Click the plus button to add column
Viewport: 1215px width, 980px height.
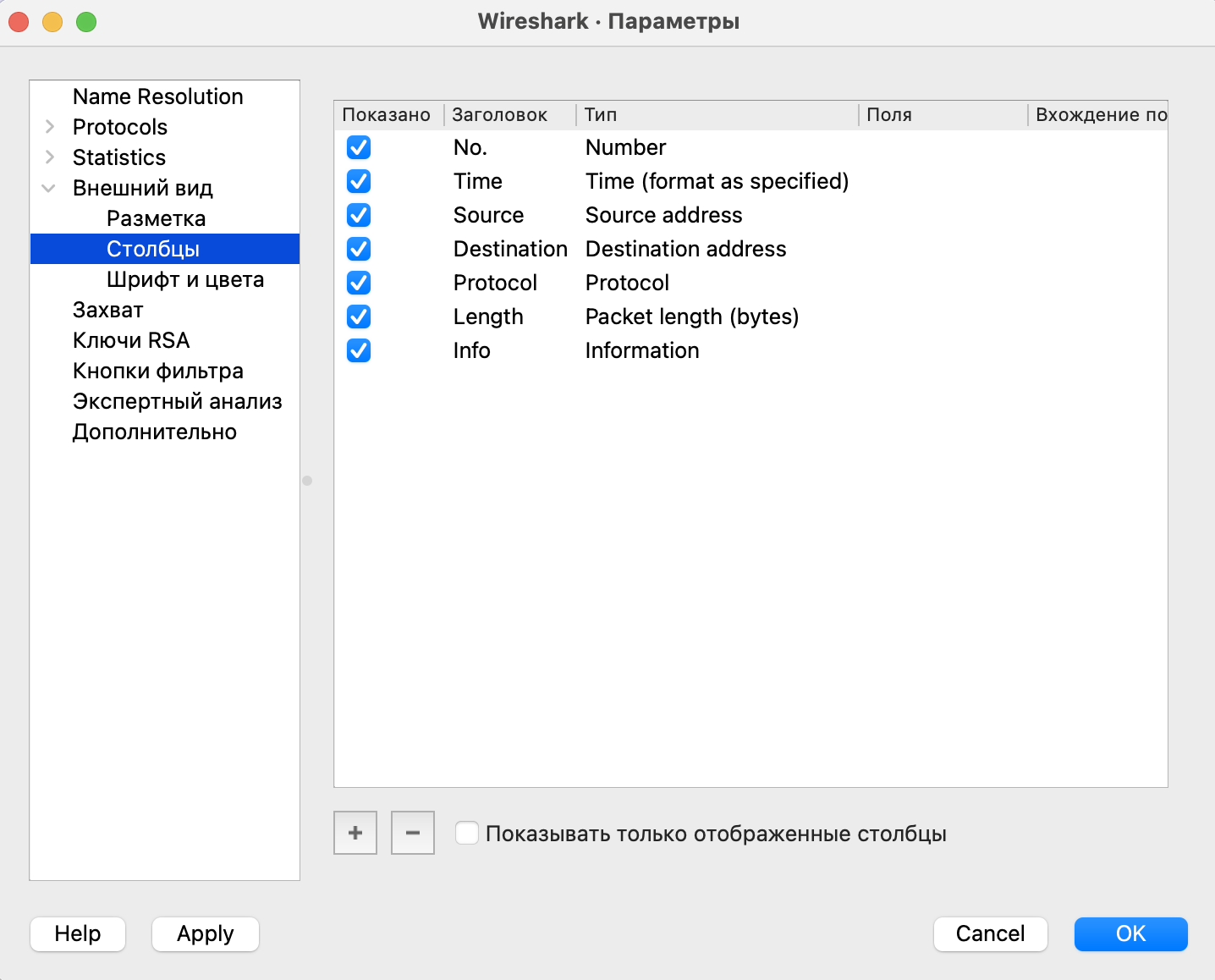click(355, 833)
